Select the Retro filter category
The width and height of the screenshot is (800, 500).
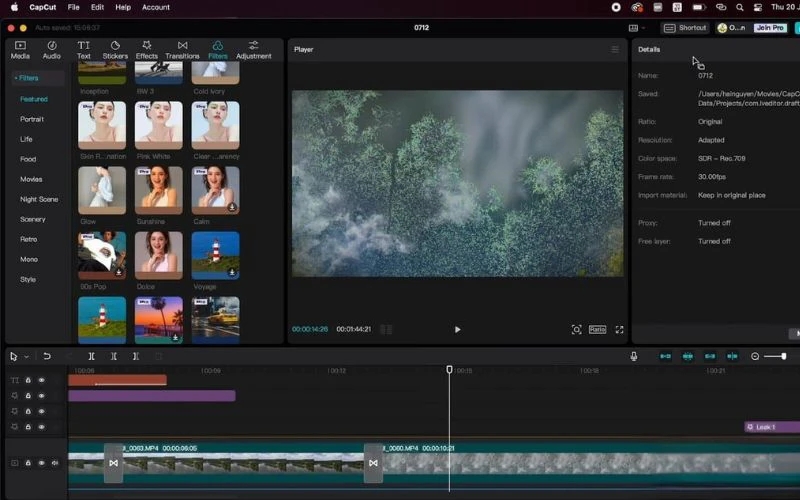pyautogui.click(x=29, y=239)
